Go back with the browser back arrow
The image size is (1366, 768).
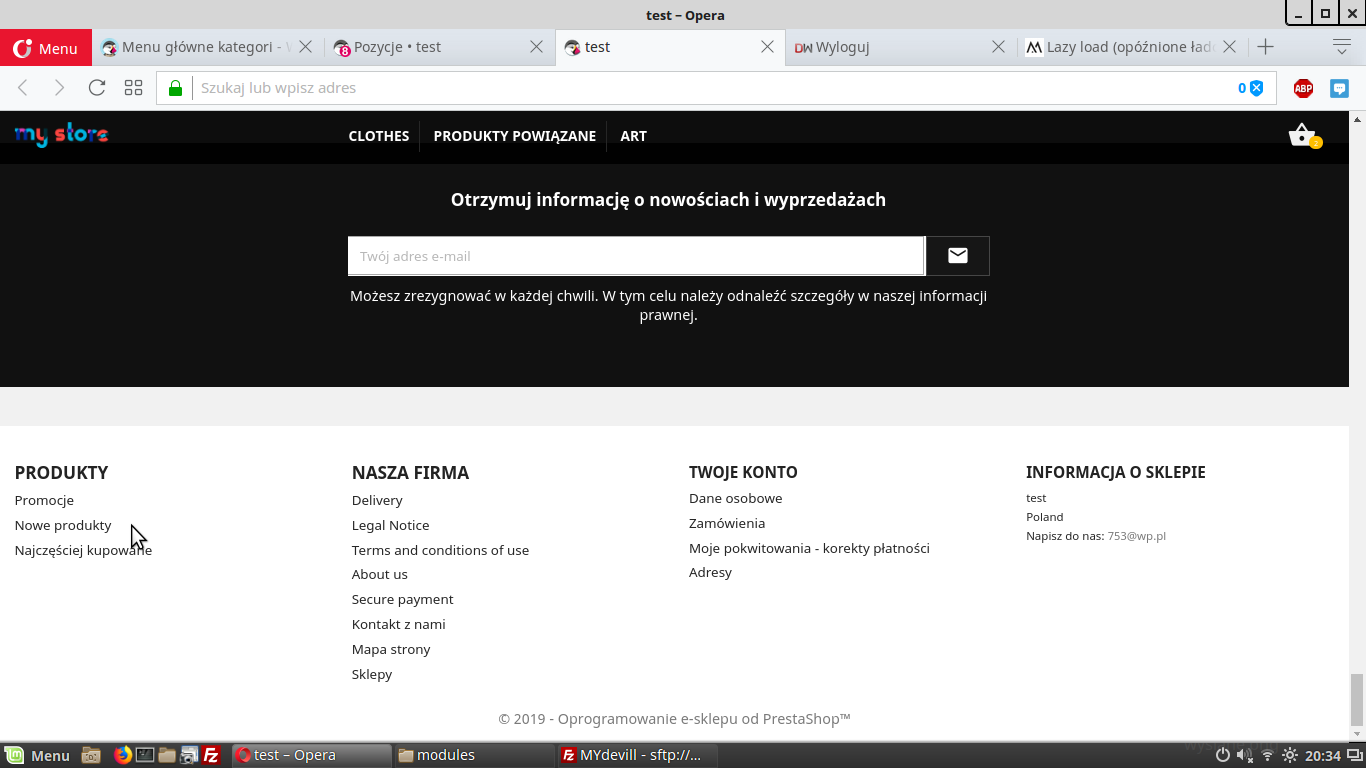click(x=23, y=88)
